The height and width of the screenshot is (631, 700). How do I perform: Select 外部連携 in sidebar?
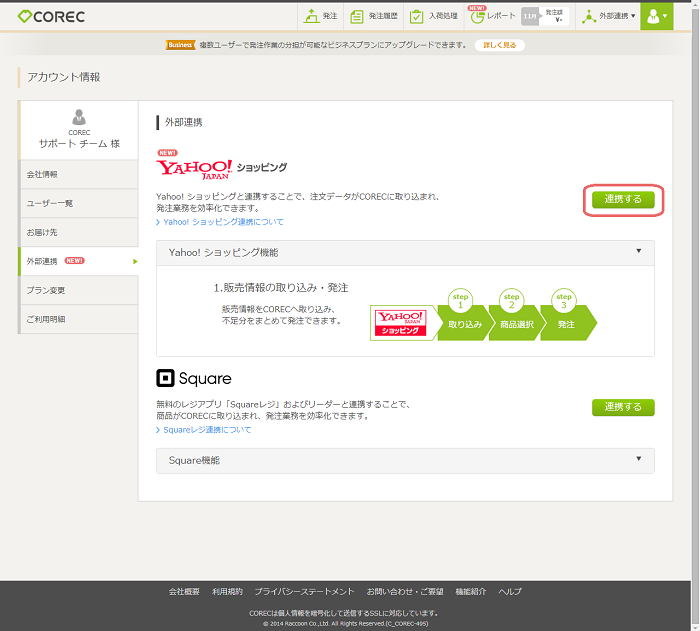(x=79, y=261)
